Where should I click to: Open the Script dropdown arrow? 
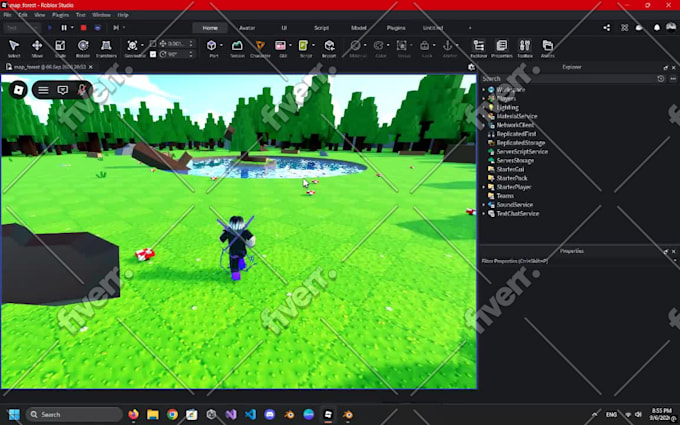coord(313,45)
